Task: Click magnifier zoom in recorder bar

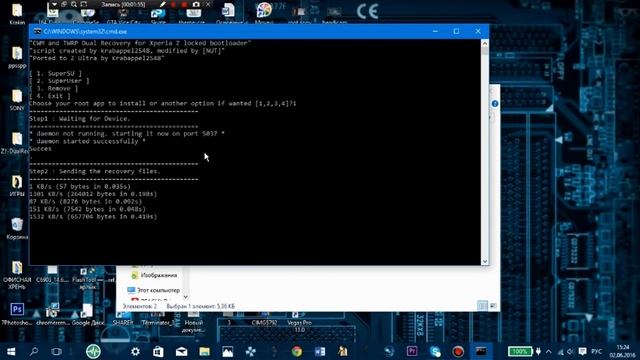Action: click(74, 4)
